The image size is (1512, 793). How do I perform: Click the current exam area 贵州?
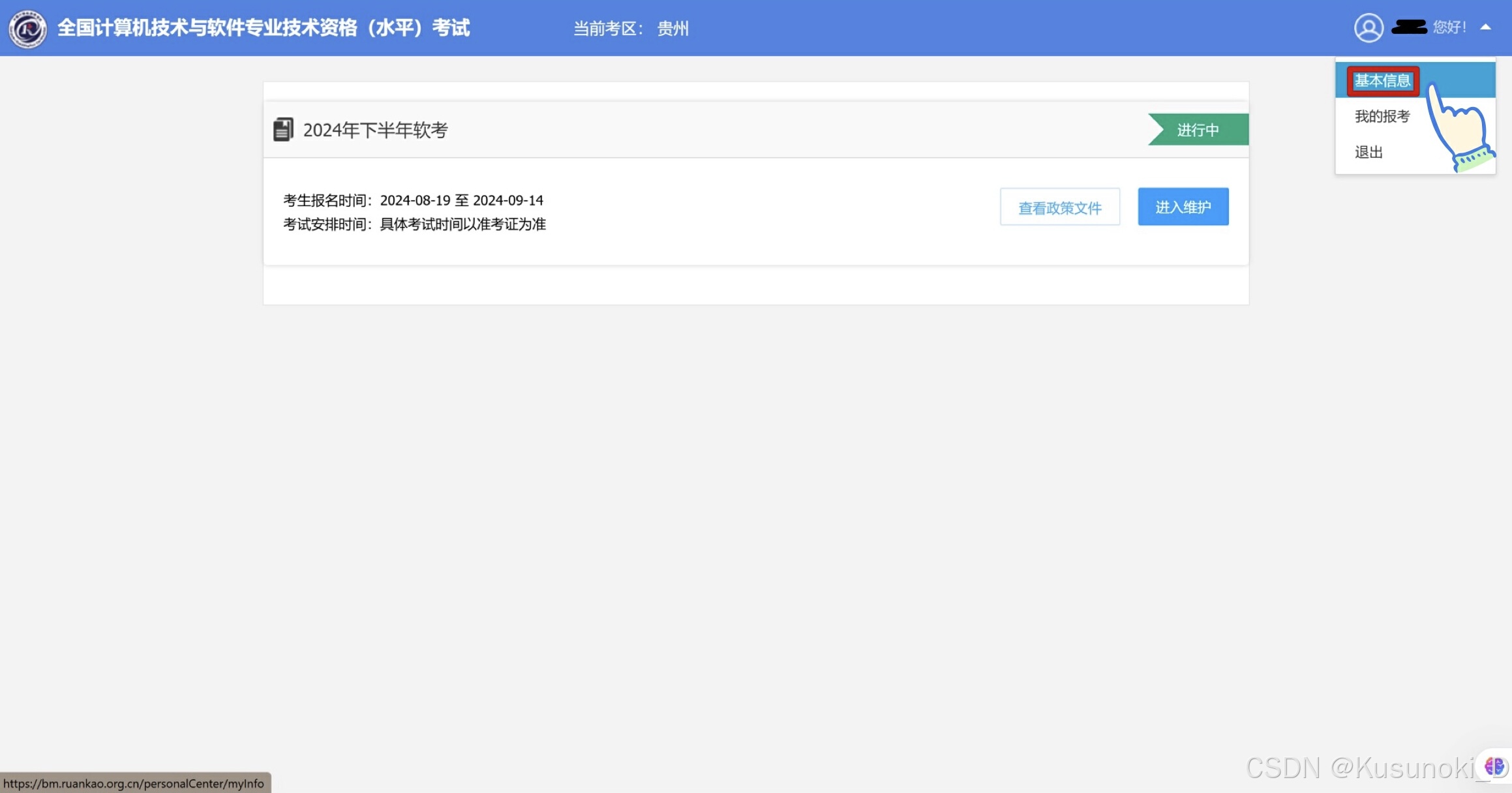673,29
